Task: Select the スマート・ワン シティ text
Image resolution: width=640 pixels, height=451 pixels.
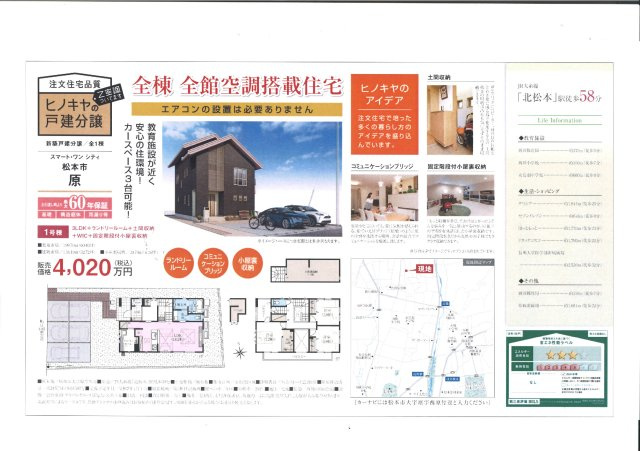Action: tap(75, 157)
